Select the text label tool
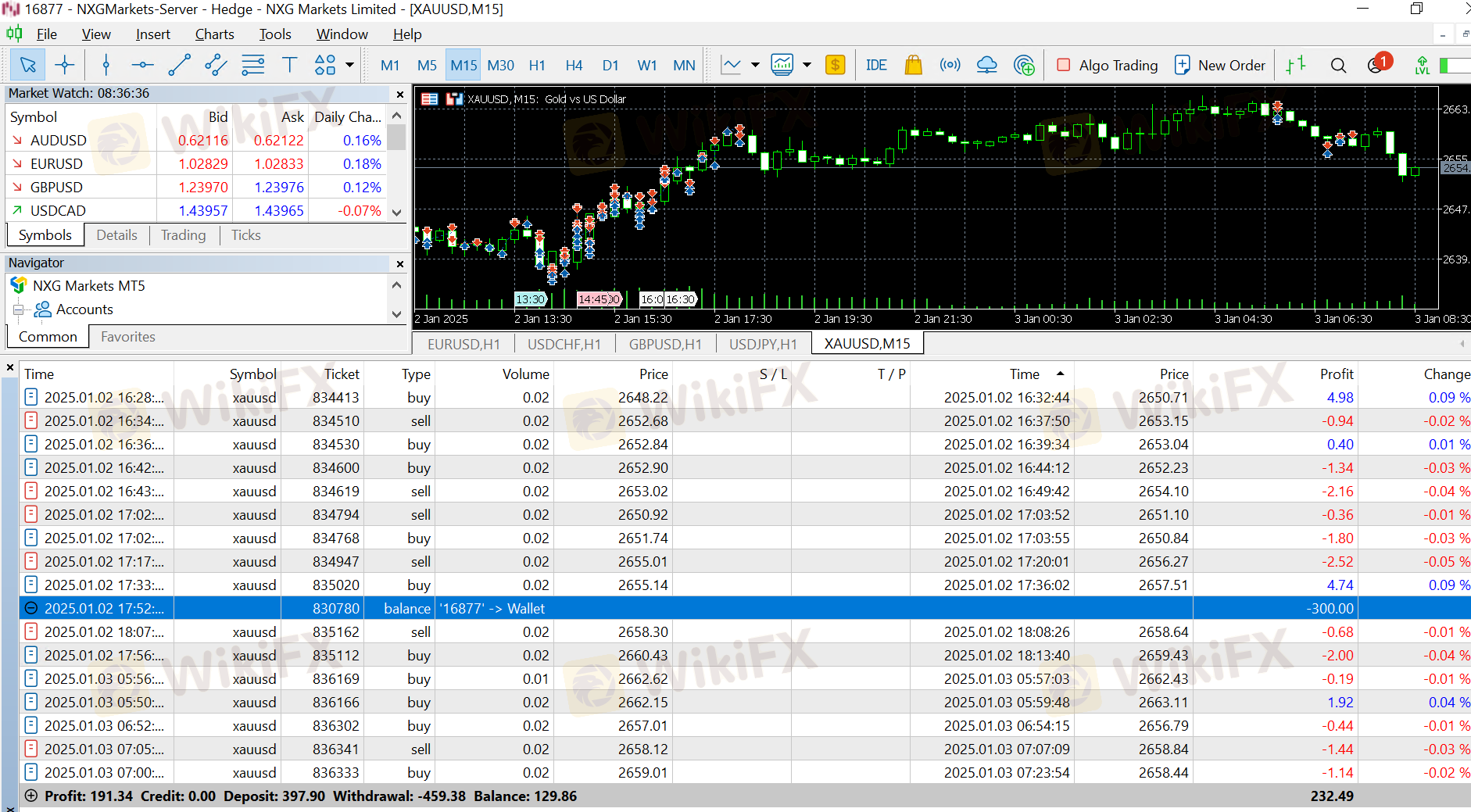The height and width of the screenshot is (812, 1471). (289, 65)
